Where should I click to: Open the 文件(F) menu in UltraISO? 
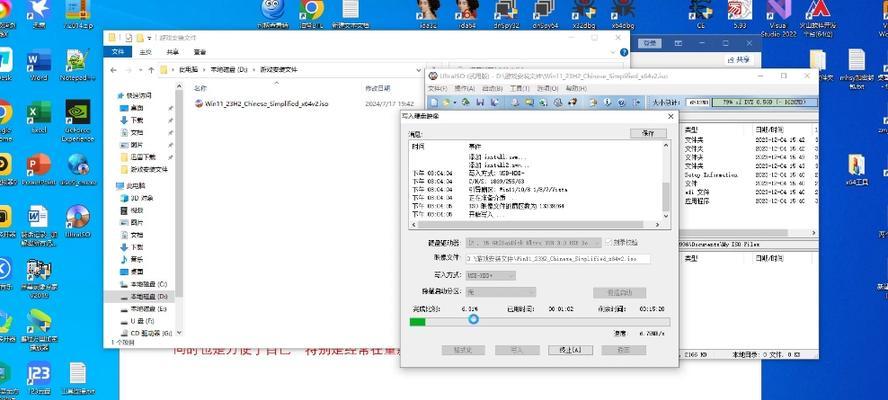437,88
